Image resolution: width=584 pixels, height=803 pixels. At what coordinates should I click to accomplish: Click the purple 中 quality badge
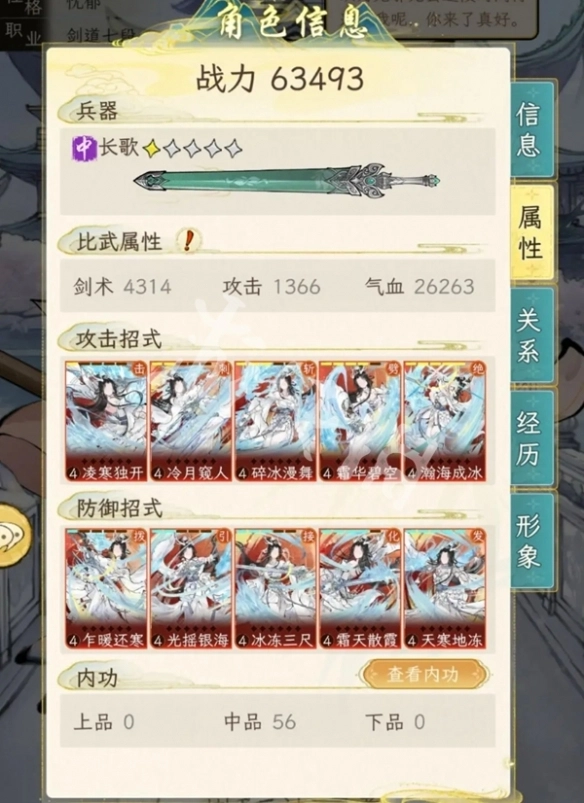[x=84, y=149]
